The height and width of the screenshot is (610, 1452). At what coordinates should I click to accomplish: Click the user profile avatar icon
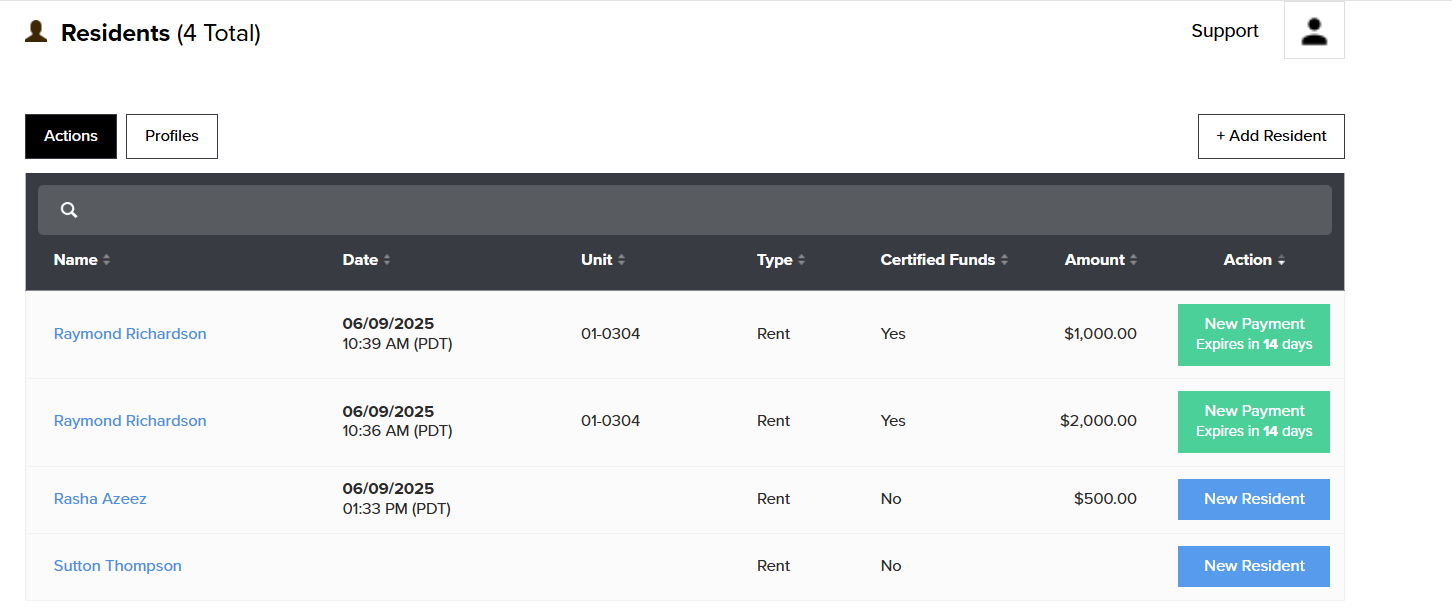coord(1314,31)
